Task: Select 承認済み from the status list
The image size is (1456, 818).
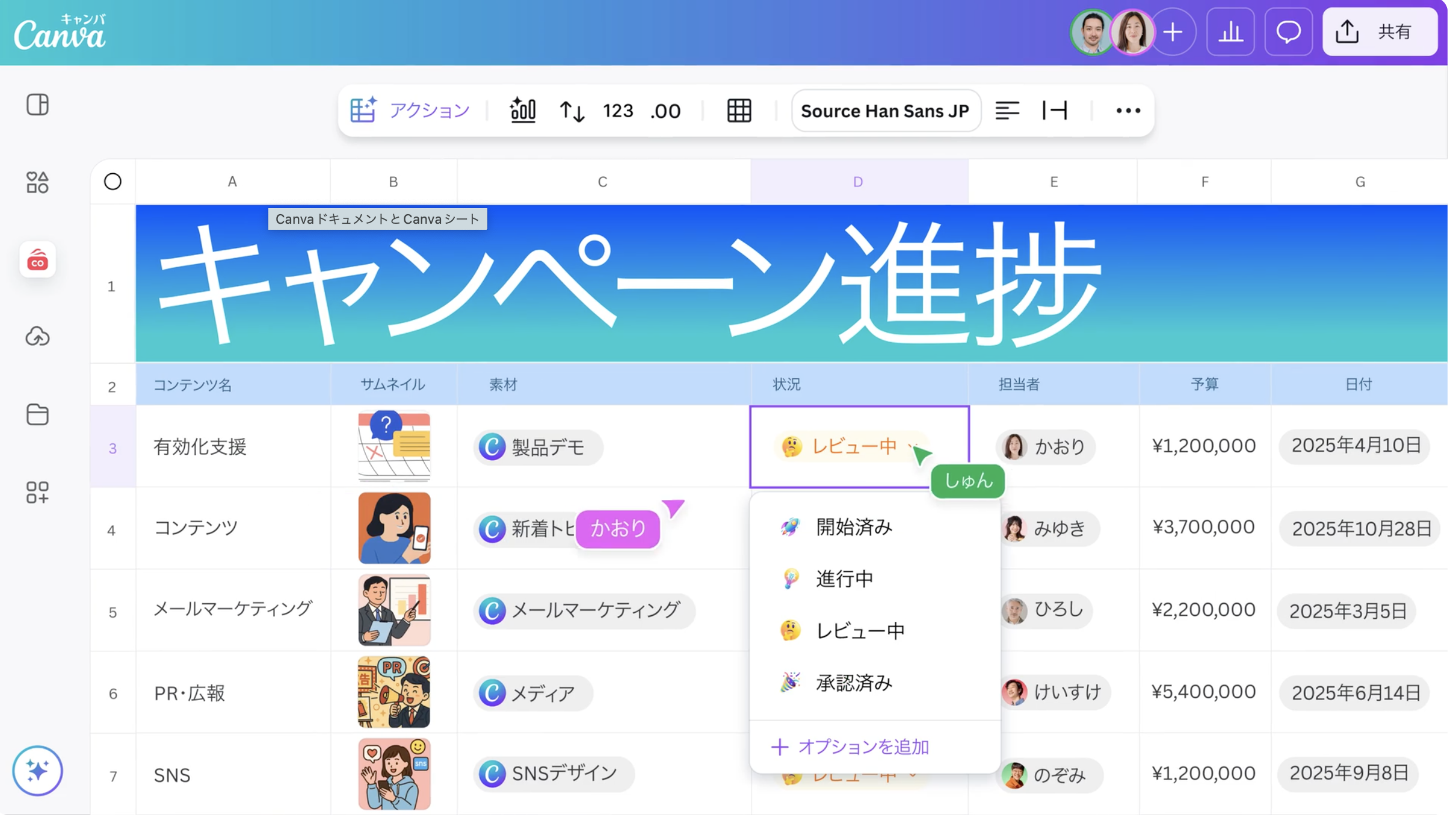Action: [853, 683]
